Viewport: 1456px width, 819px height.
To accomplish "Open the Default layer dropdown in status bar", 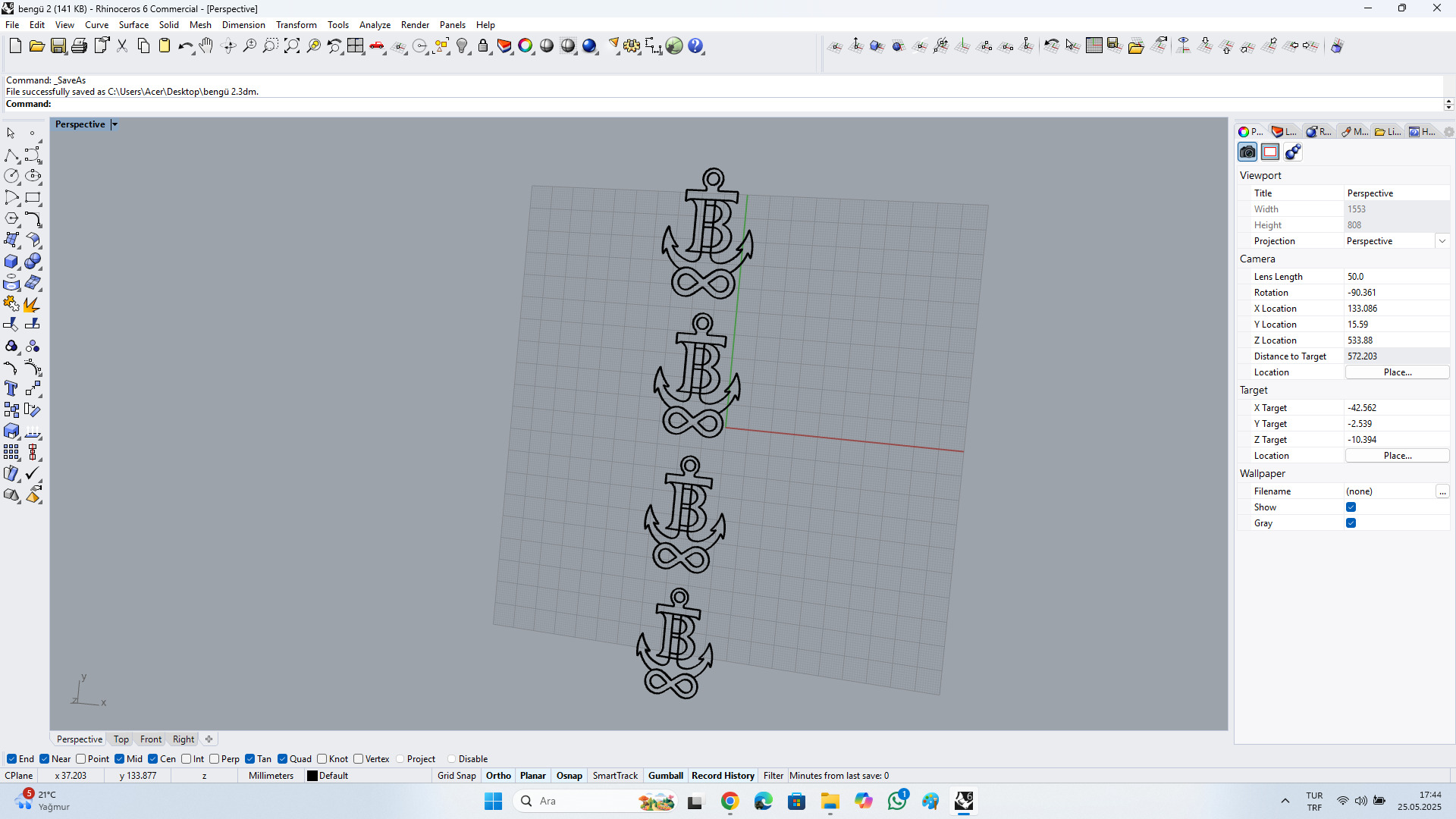I will pos(328,776).
